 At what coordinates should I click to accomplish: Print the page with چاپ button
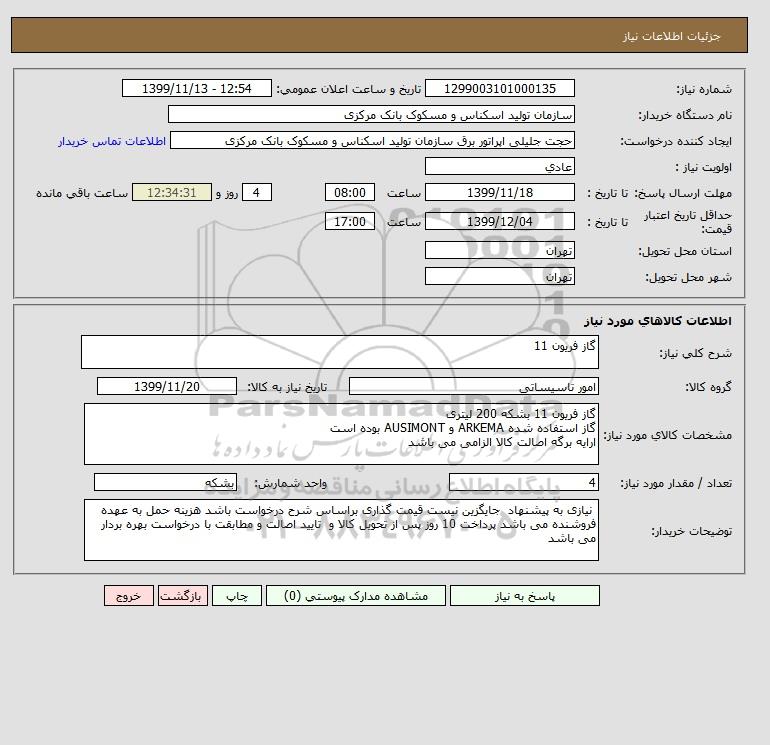[237, 595]
